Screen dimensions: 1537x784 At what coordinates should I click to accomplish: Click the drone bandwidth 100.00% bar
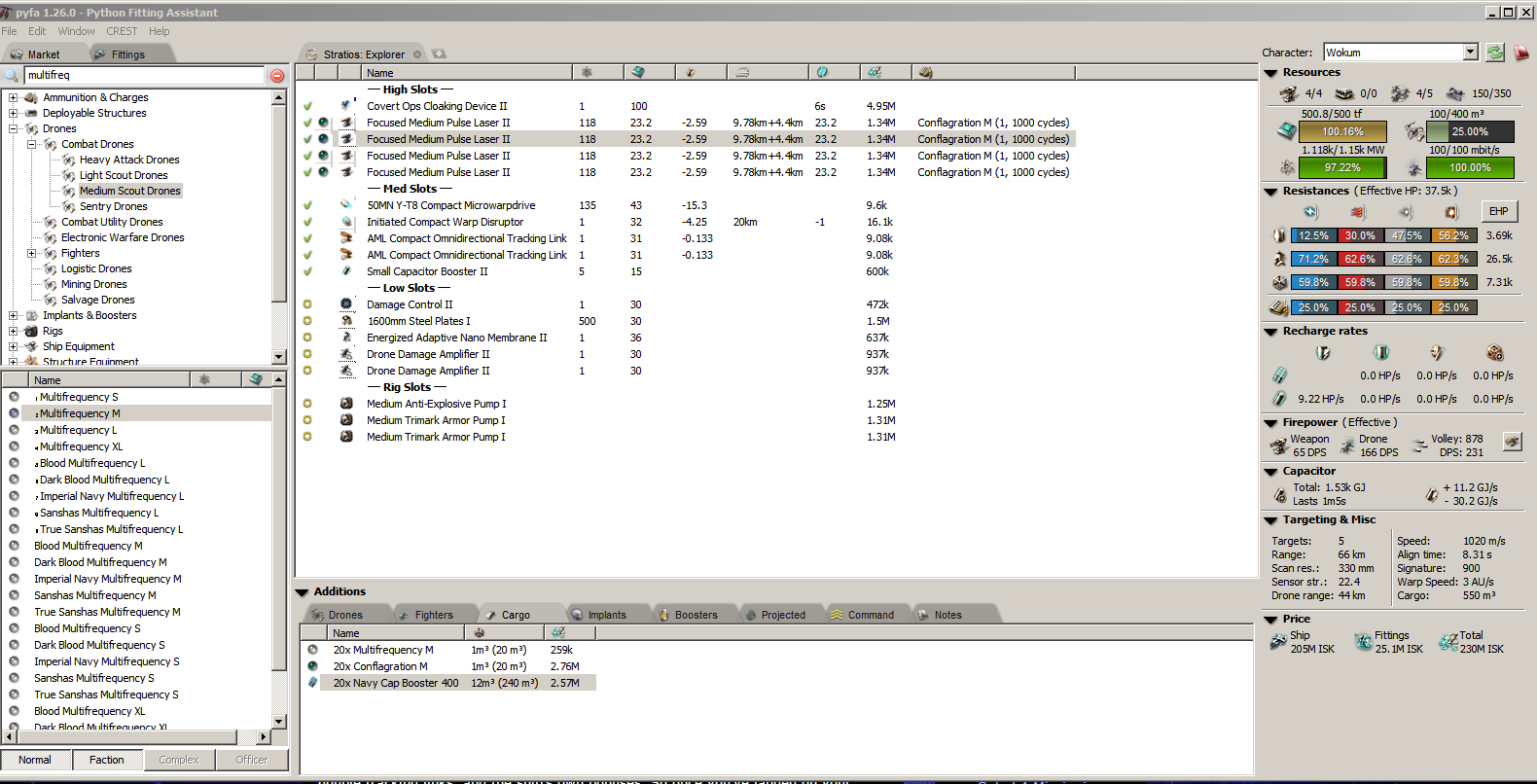(1470, 167)
